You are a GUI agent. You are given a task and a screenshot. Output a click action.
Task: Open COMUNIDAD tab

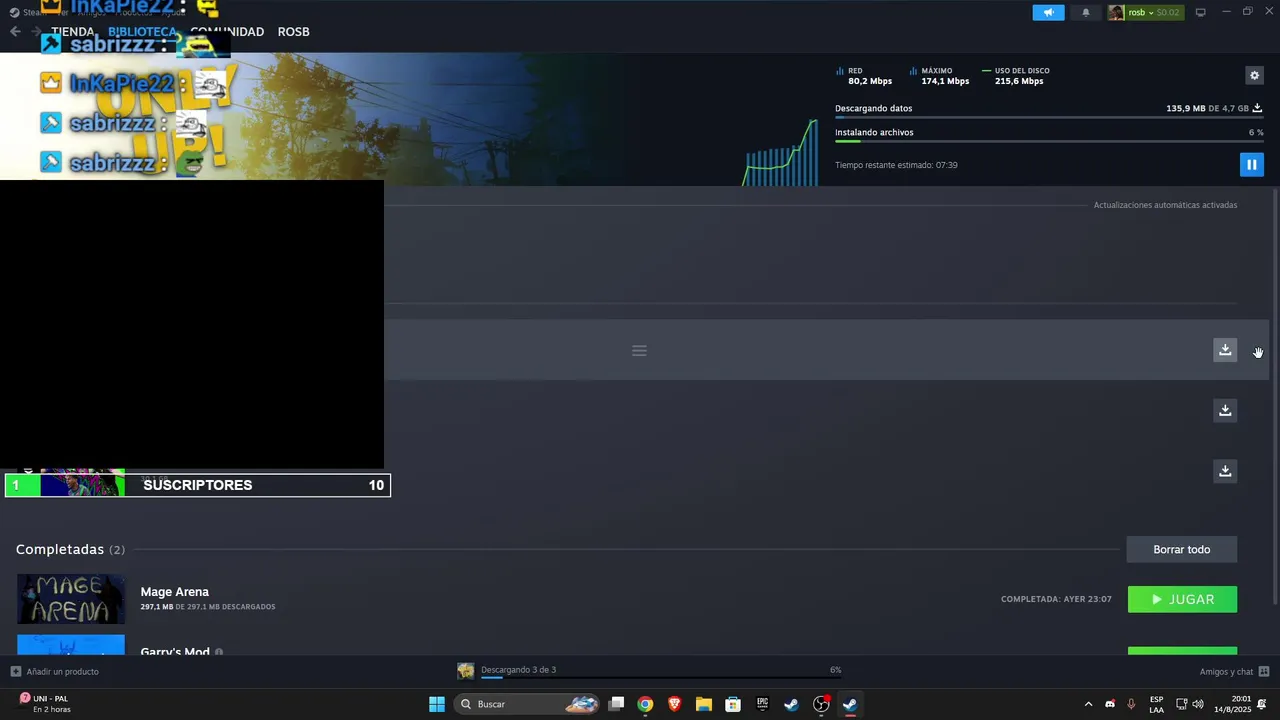tap(227, 32)
